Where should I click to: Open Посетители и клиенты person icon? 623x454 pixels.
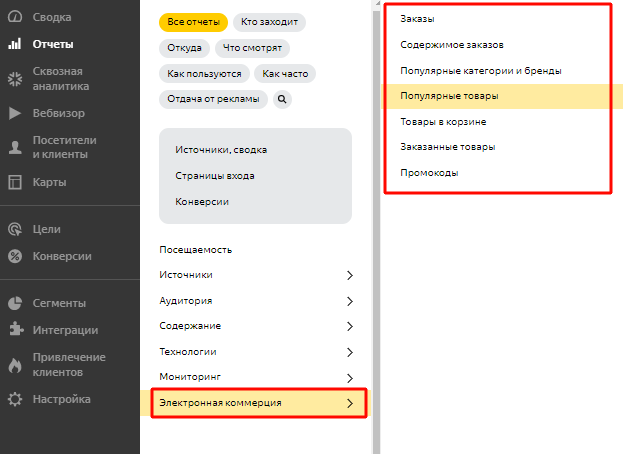point(15,147)
